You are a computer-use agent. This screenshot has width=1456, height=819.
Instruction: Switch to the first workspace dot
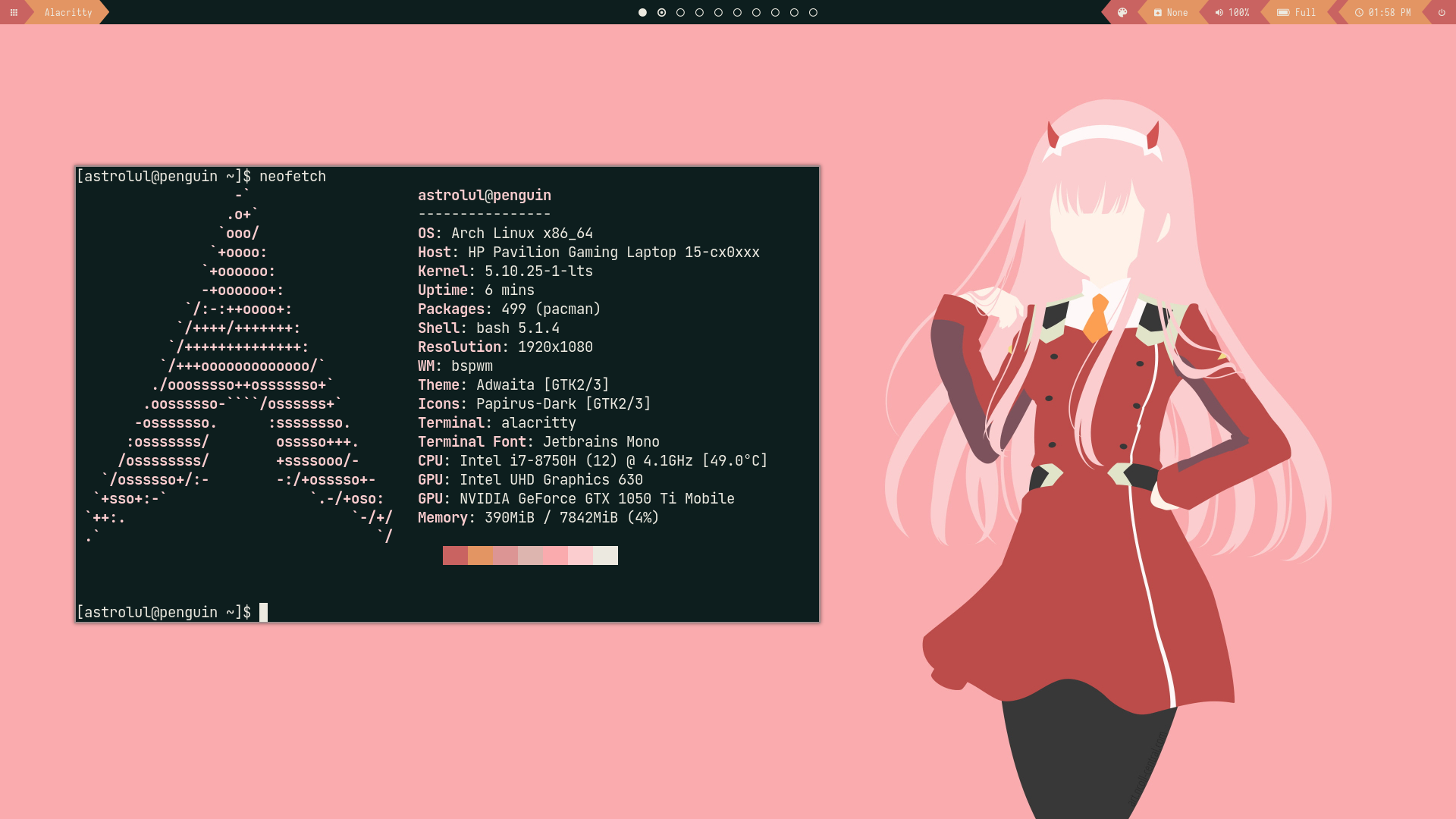tap(642, 12)
